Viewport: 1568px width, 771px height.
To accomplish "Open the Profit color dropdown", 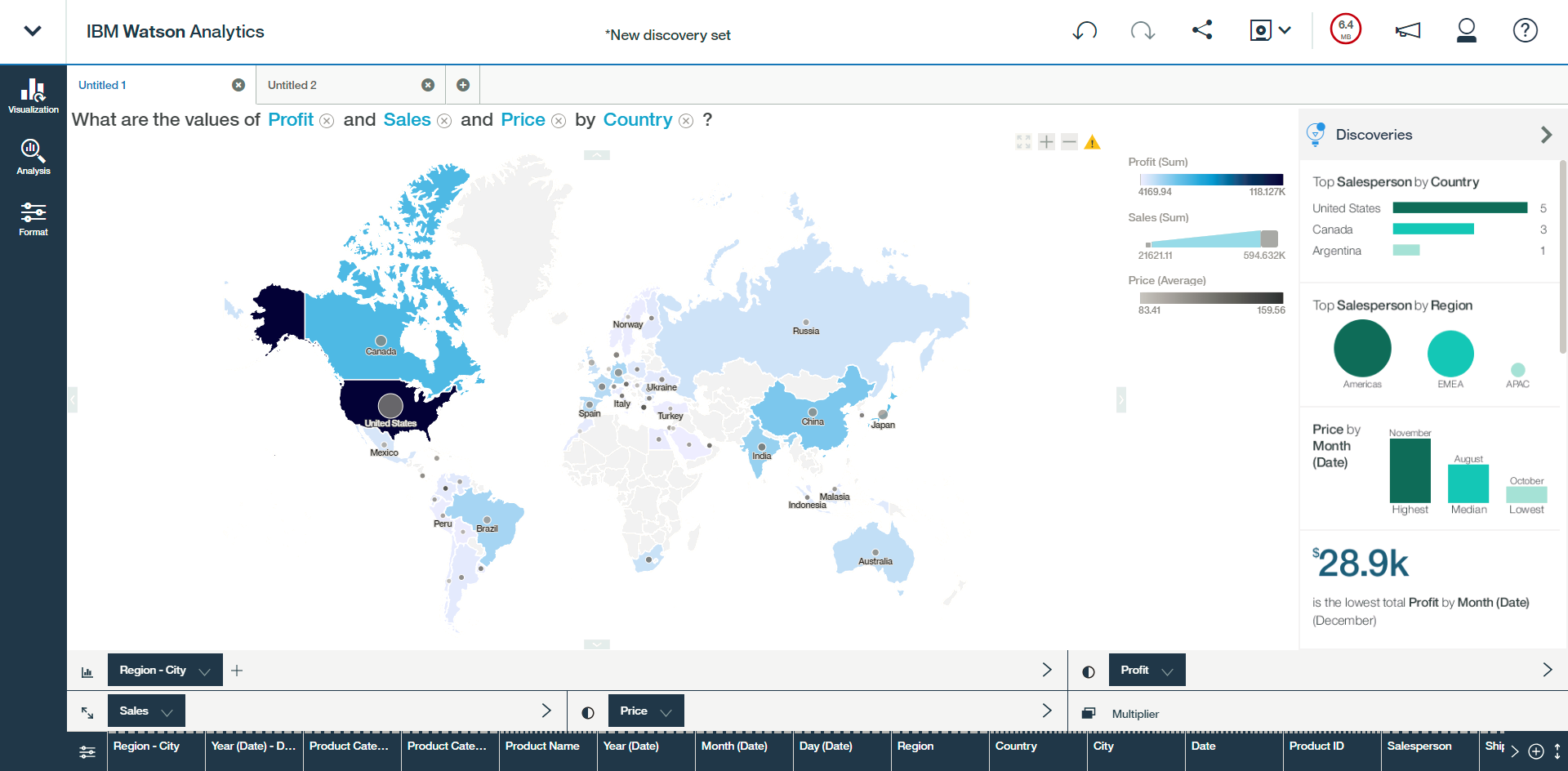I will pos(1147,670).
